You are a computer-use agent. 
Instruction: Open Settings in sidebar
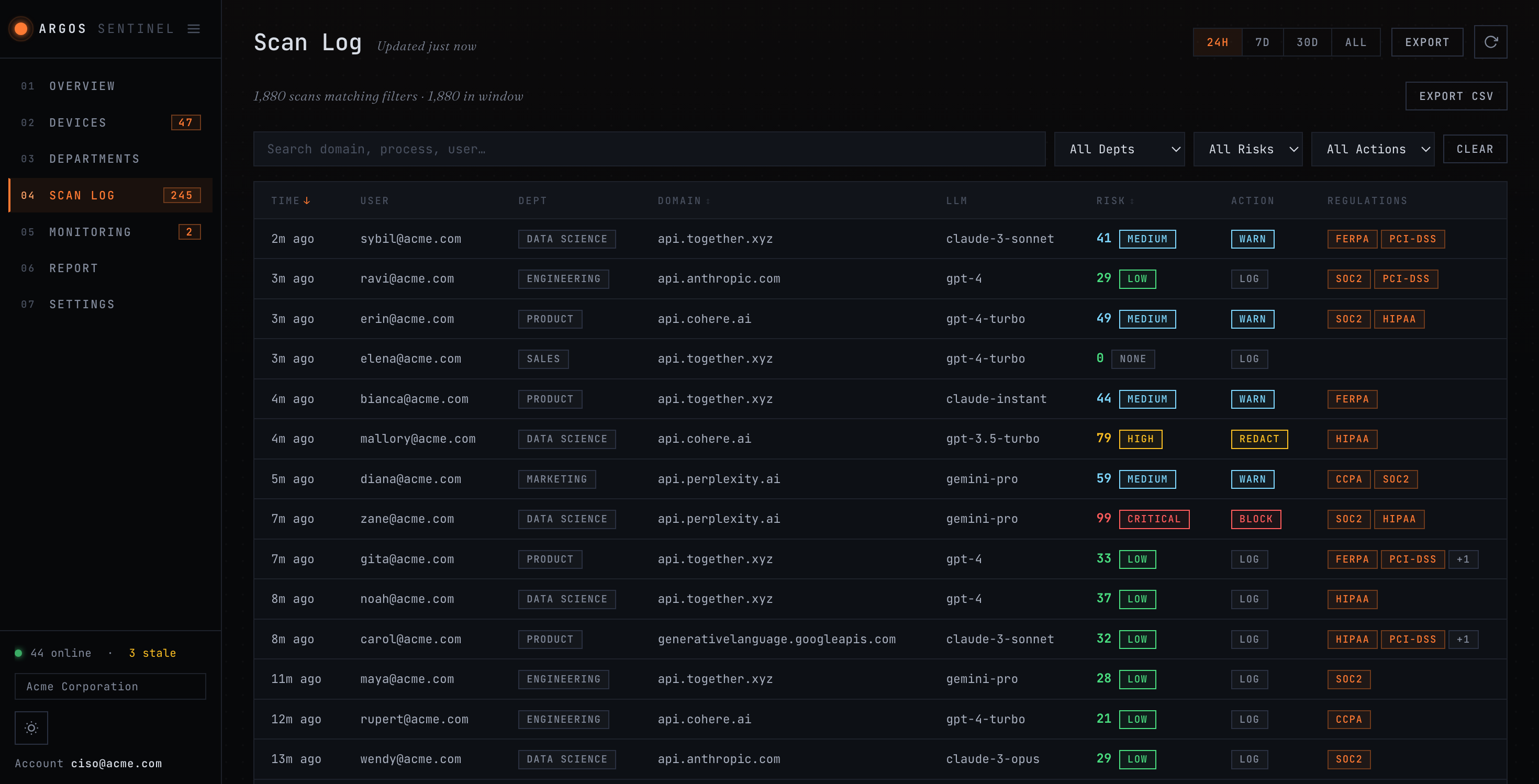pyautogui.click(x=110, y=305)
